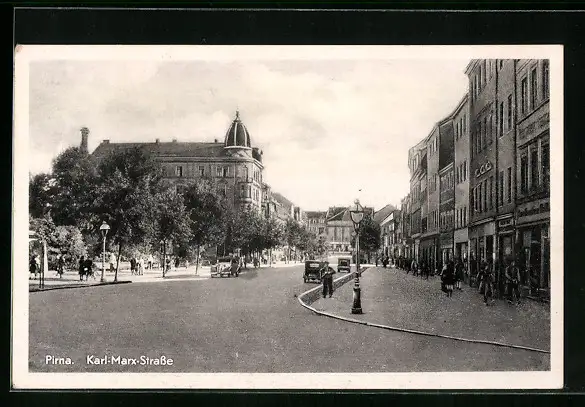Click the curved curb edge in foreground

(x=410, y=325)
